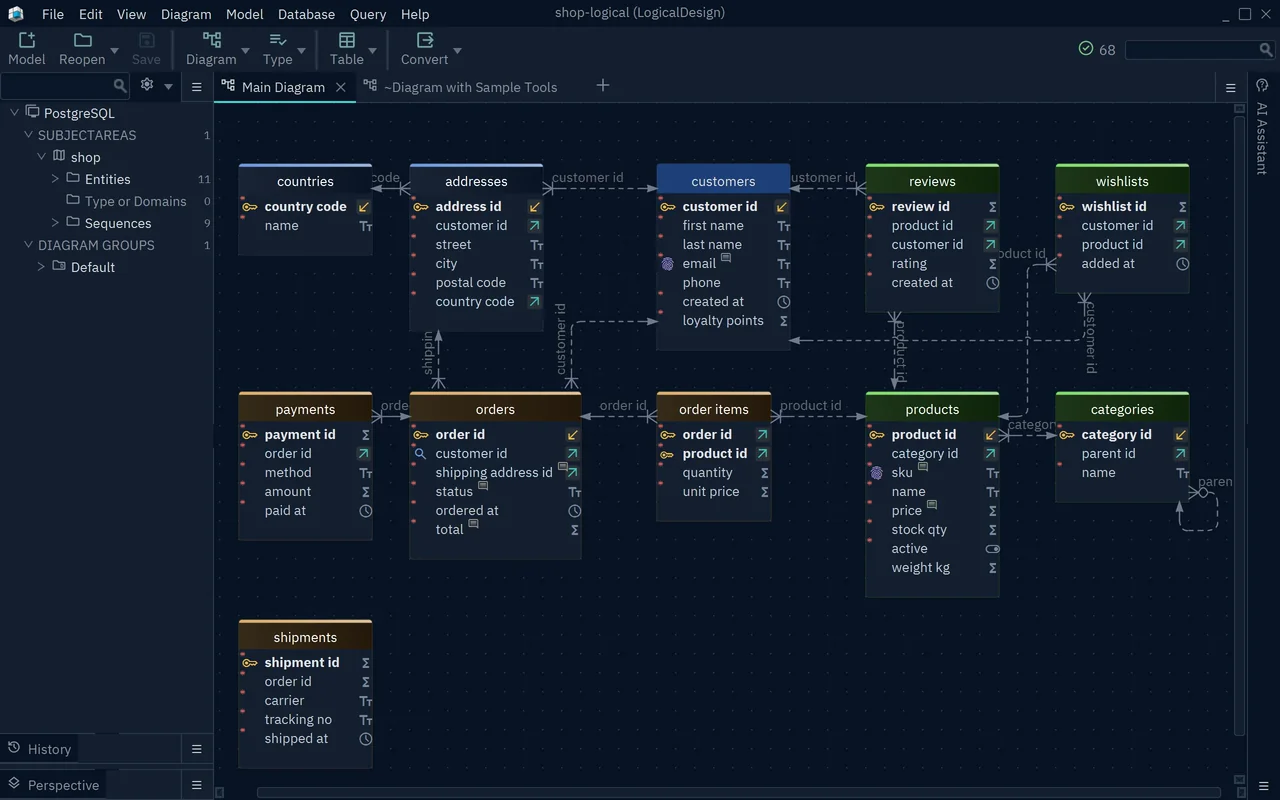Click the Table toolbar icon
The width and height of the screenshot is (1280, 800).
pos(347,40)
